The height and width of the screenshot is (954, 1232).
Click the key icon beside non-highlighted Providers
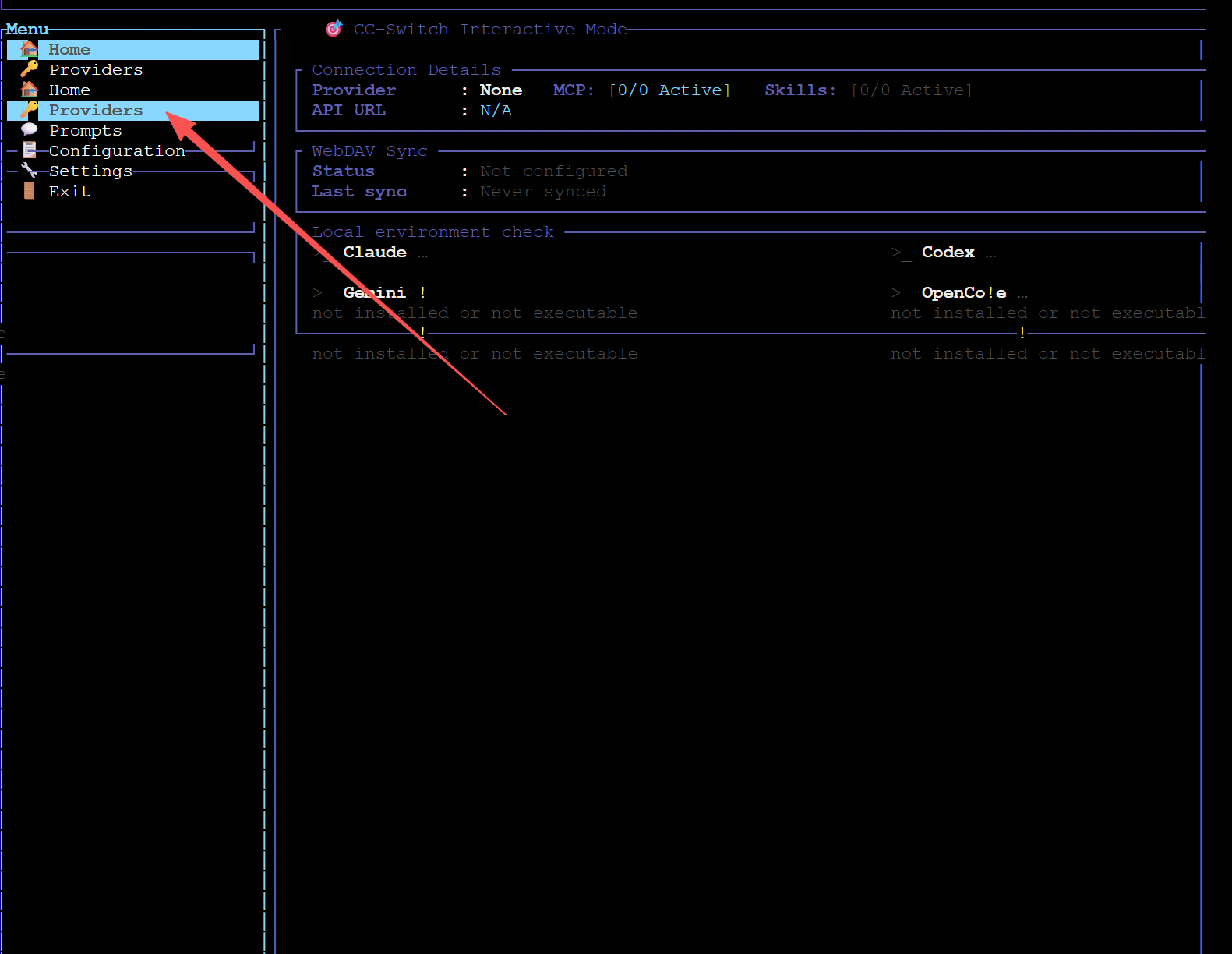tap(30, 69)
